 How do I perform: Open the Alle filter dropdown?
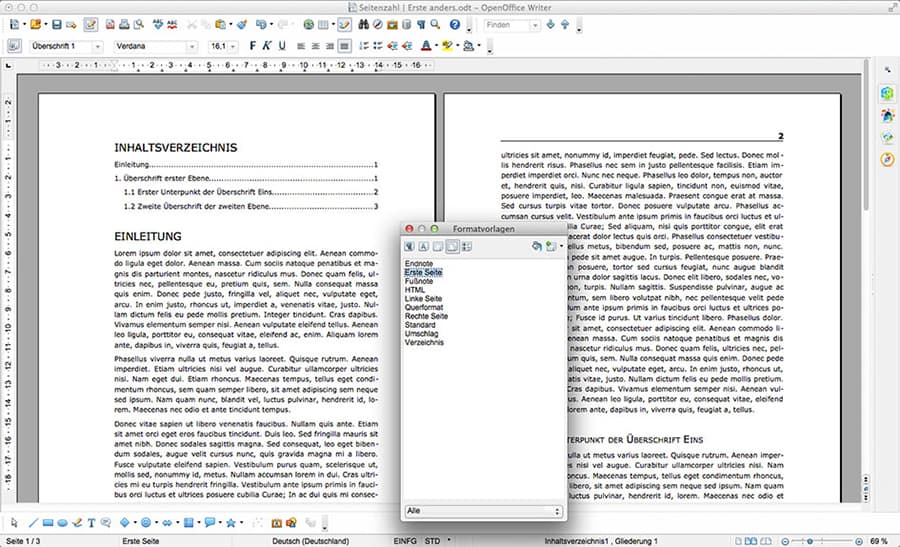pyautogui.click(x=484, y=511)
